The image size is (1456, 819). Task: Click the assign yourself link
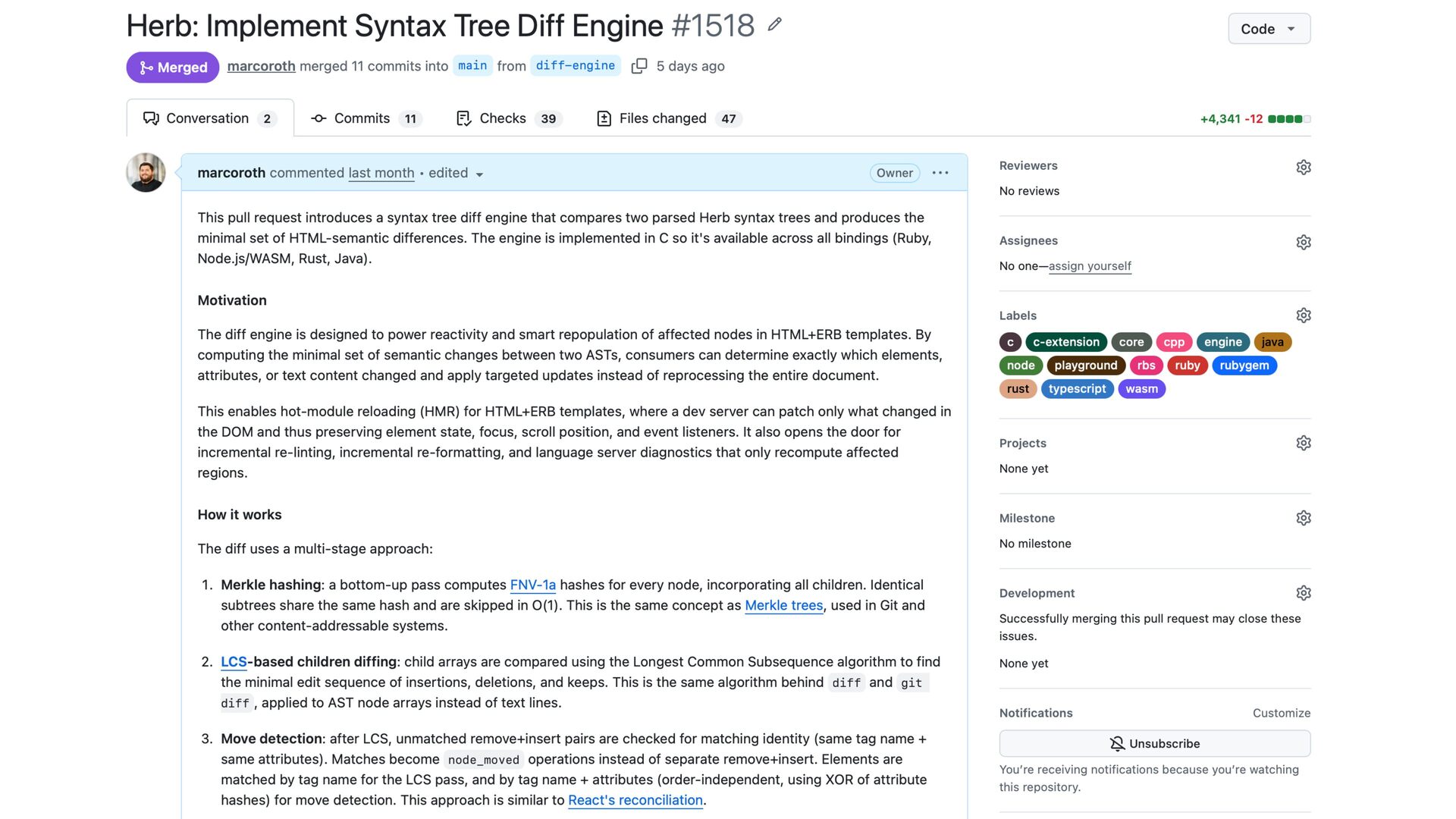pos(1090,266)
